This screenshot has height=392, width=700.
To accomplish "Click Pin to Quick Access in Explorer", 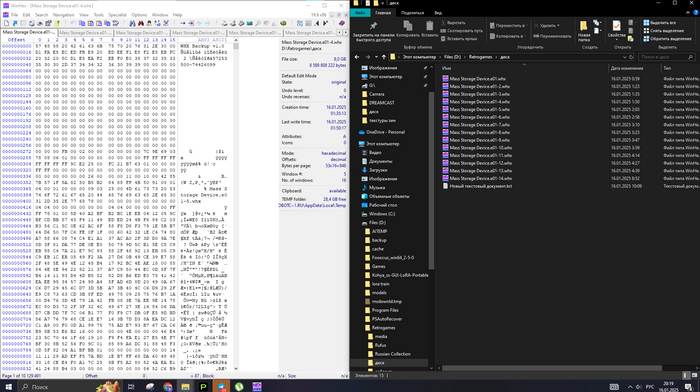I will [x=373, y=31].
